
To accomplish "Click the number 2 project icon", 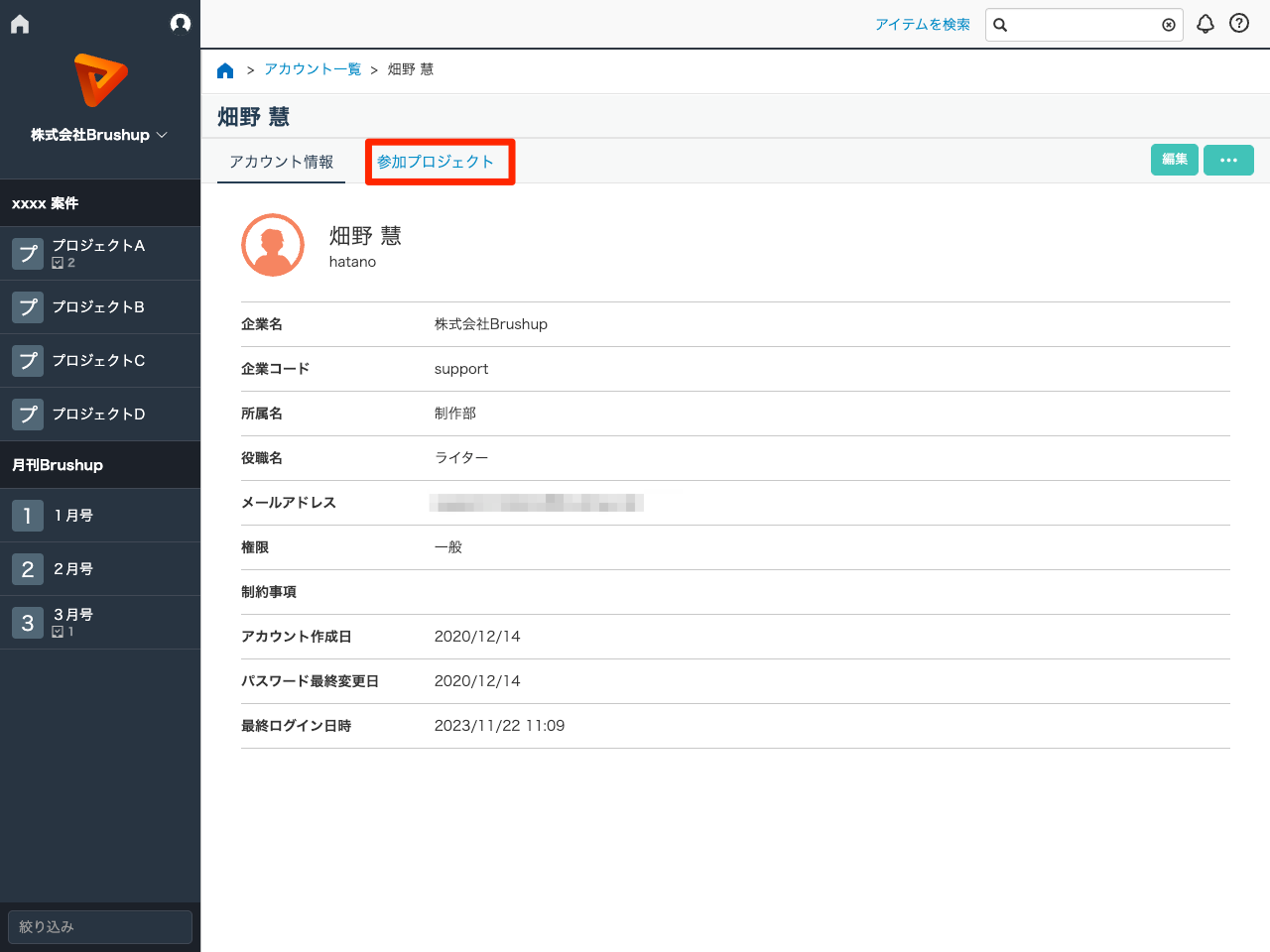I will [28, 568].
